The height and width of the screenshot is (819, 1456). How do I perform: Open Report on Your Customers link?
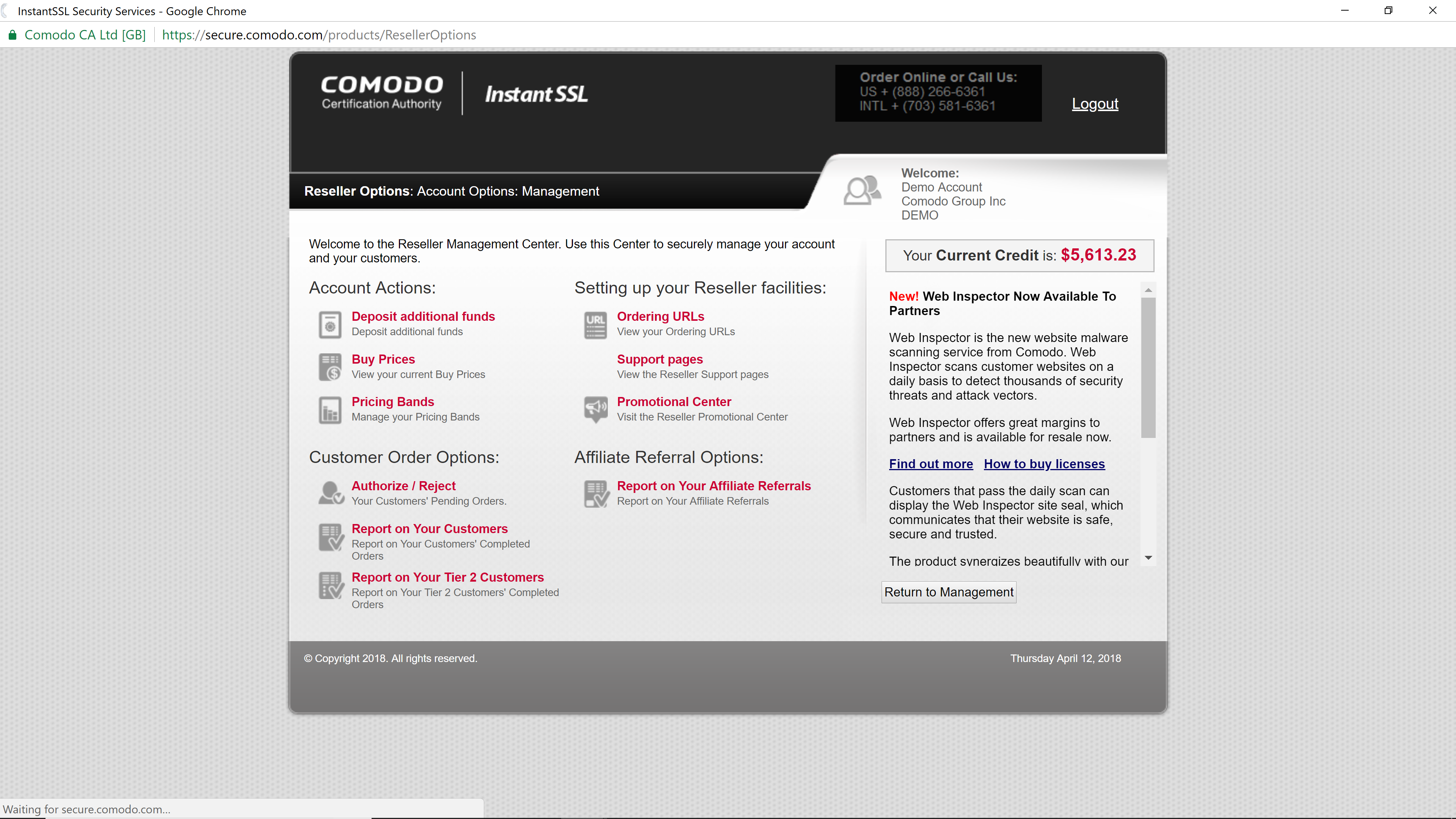pos(430,529)
